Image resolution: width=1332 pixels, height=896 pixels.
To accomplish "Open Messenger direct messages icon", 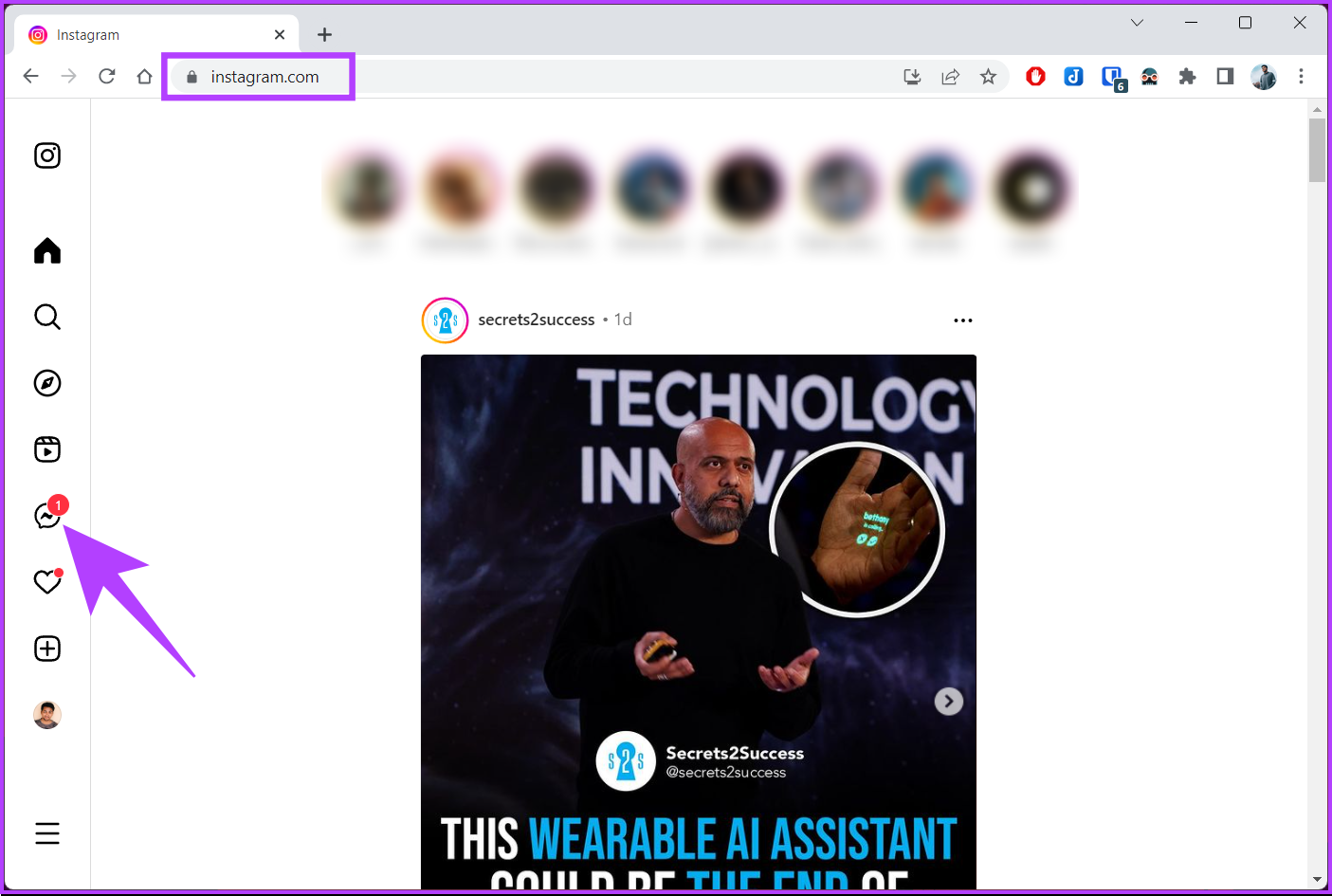I will [47, 515].
